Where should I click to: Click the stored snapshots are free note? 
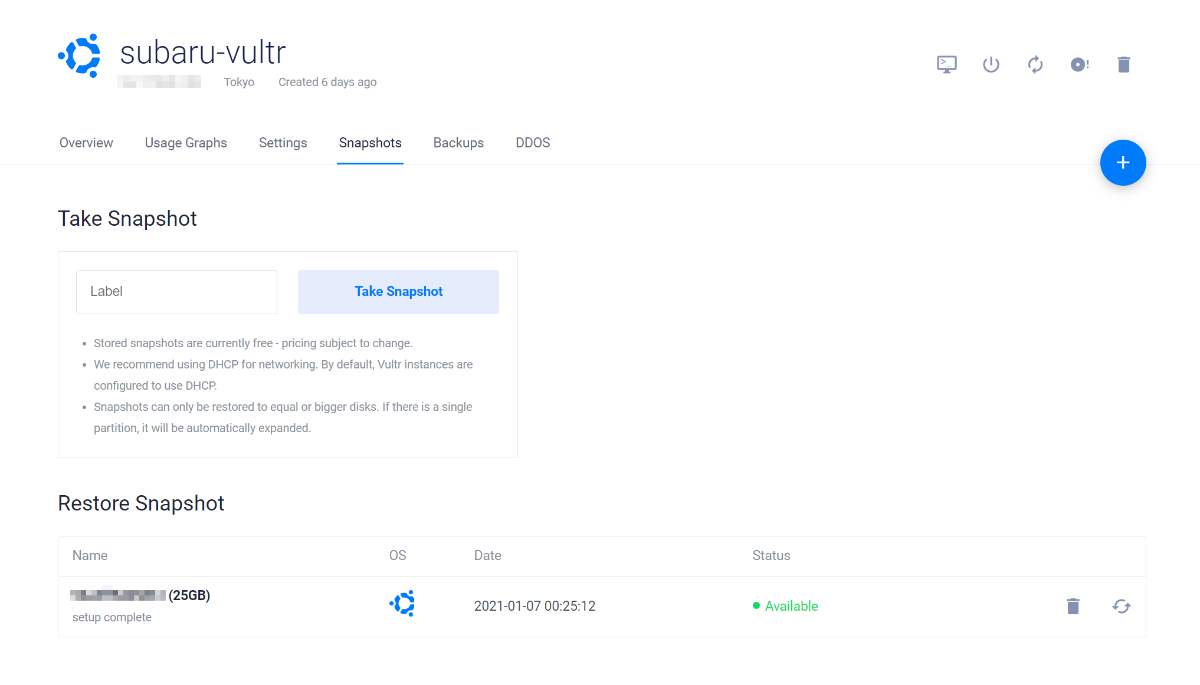(253, 343)
